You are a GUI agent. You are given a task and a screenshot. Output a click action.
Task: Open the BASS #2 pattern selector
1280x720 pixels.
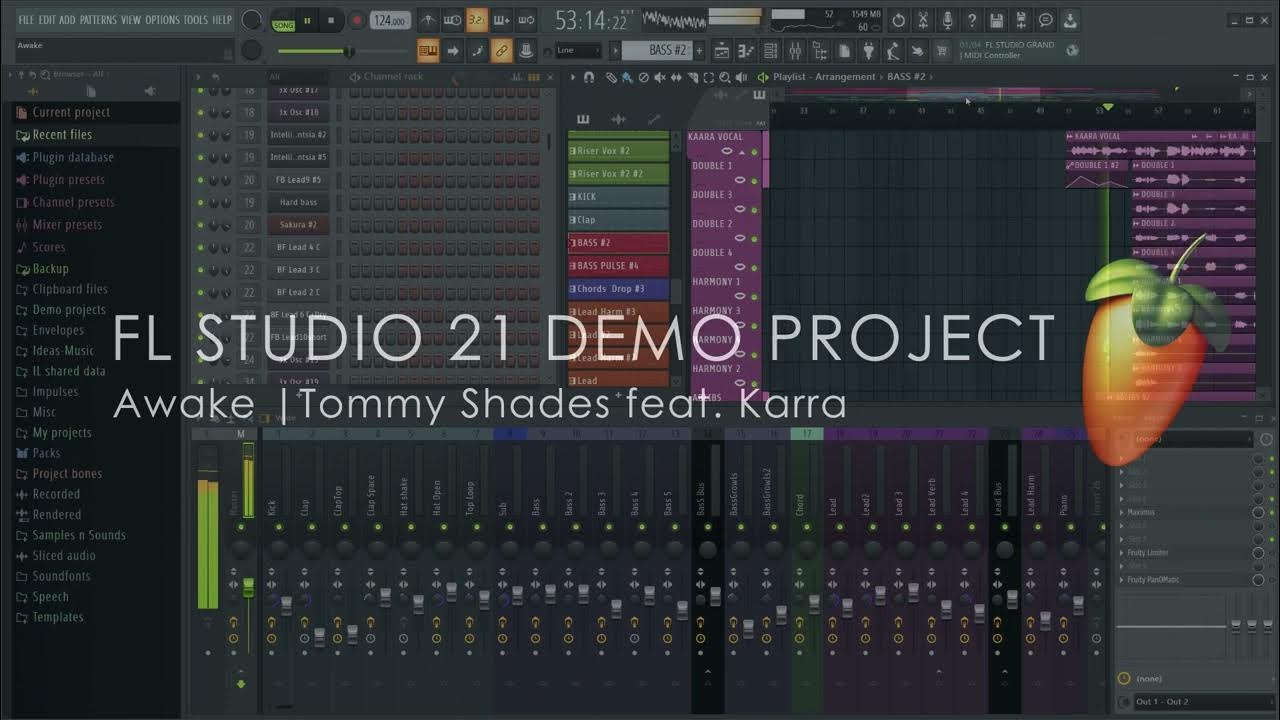656,51
